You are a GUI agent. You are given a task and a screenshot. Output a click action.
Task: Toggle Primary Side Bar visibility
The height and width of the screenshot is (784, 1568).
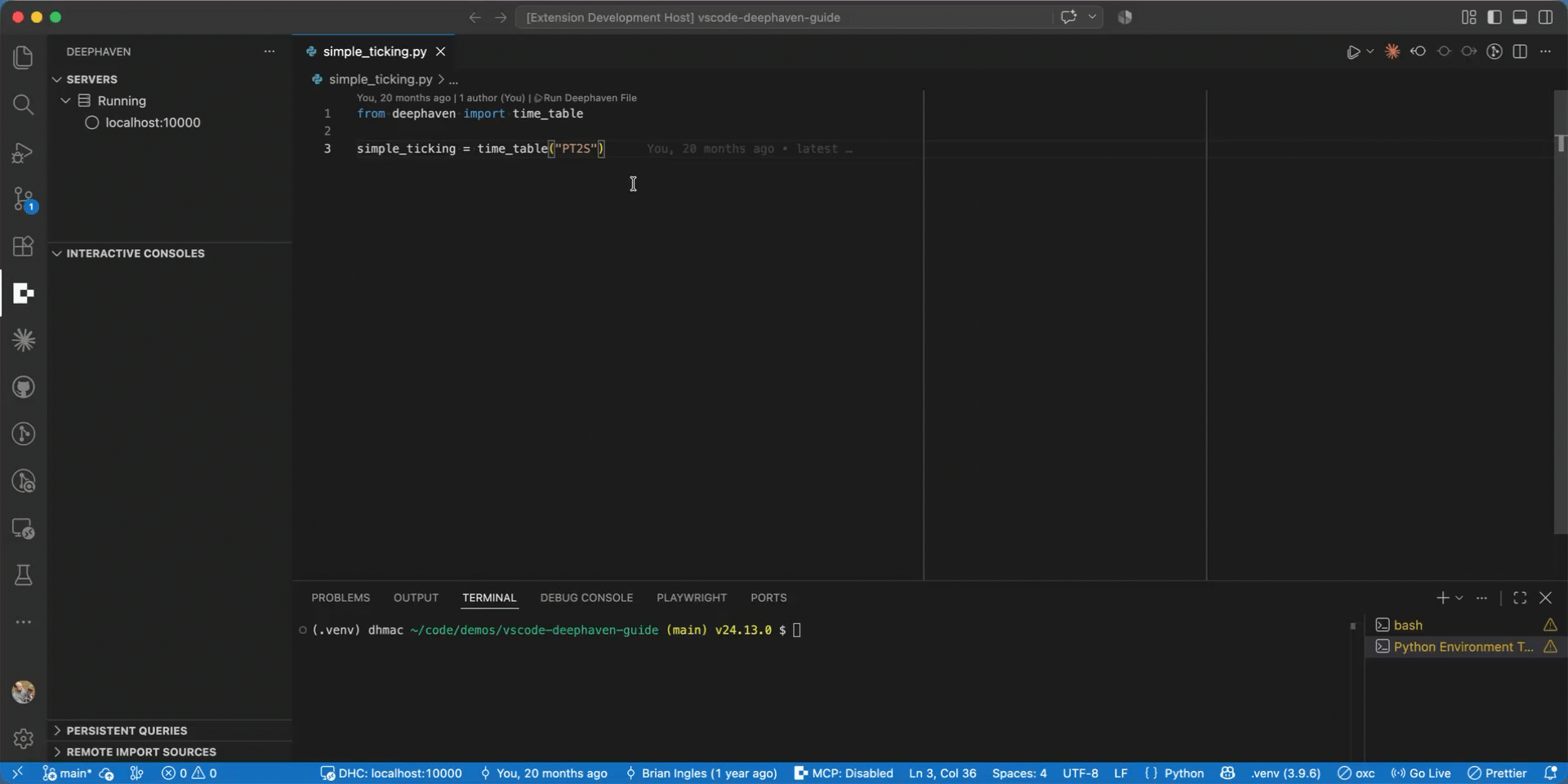(1494, 17)
